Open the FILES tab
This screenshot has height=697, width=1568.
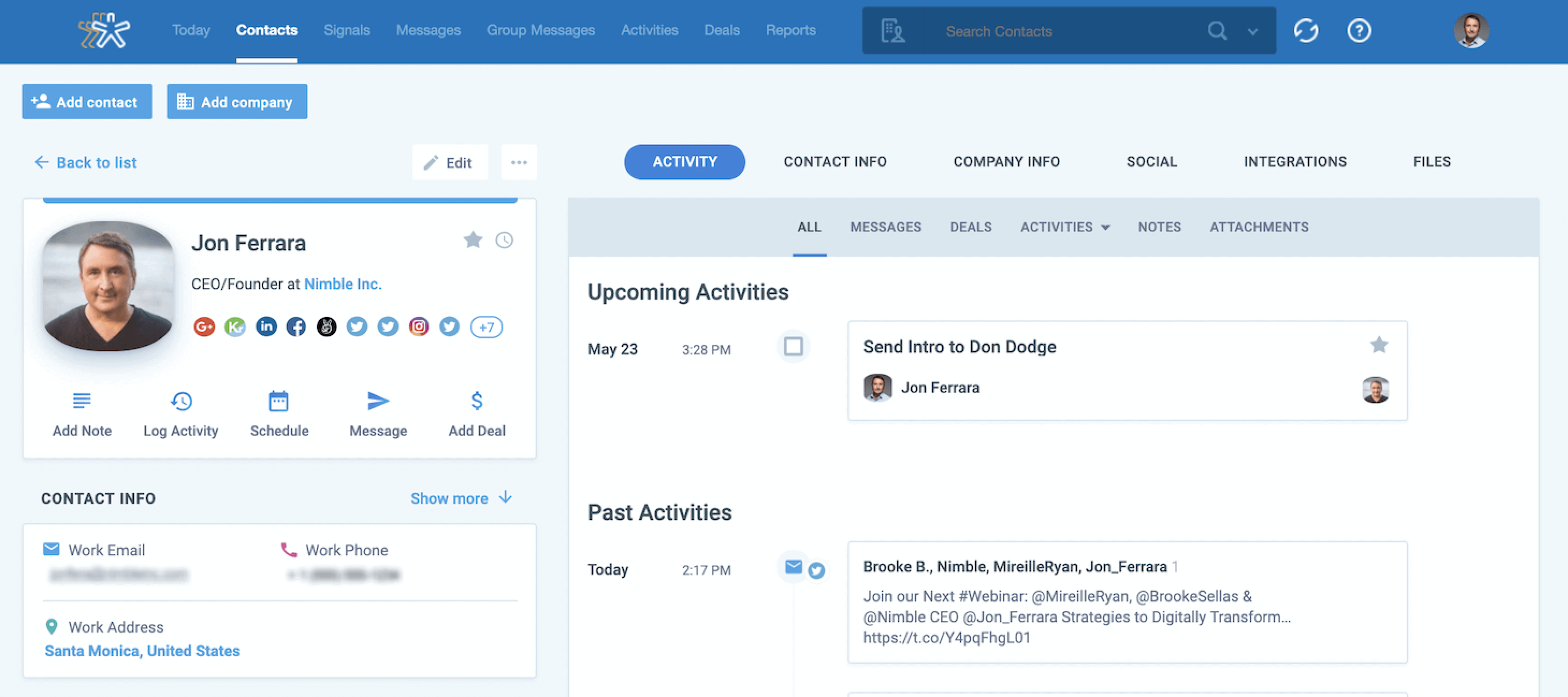pyautogui.click(x=1432, y=161)
